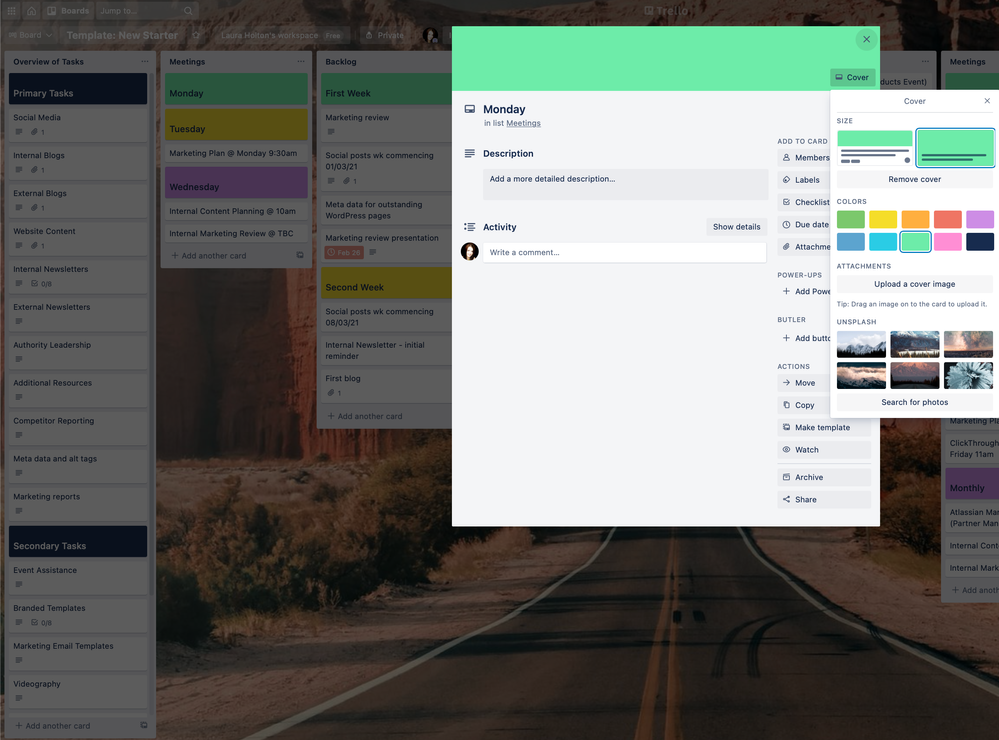Close the Monday card dialog
Screen dimensions: 999x740
pyautogui.click(x=866, y=40)
